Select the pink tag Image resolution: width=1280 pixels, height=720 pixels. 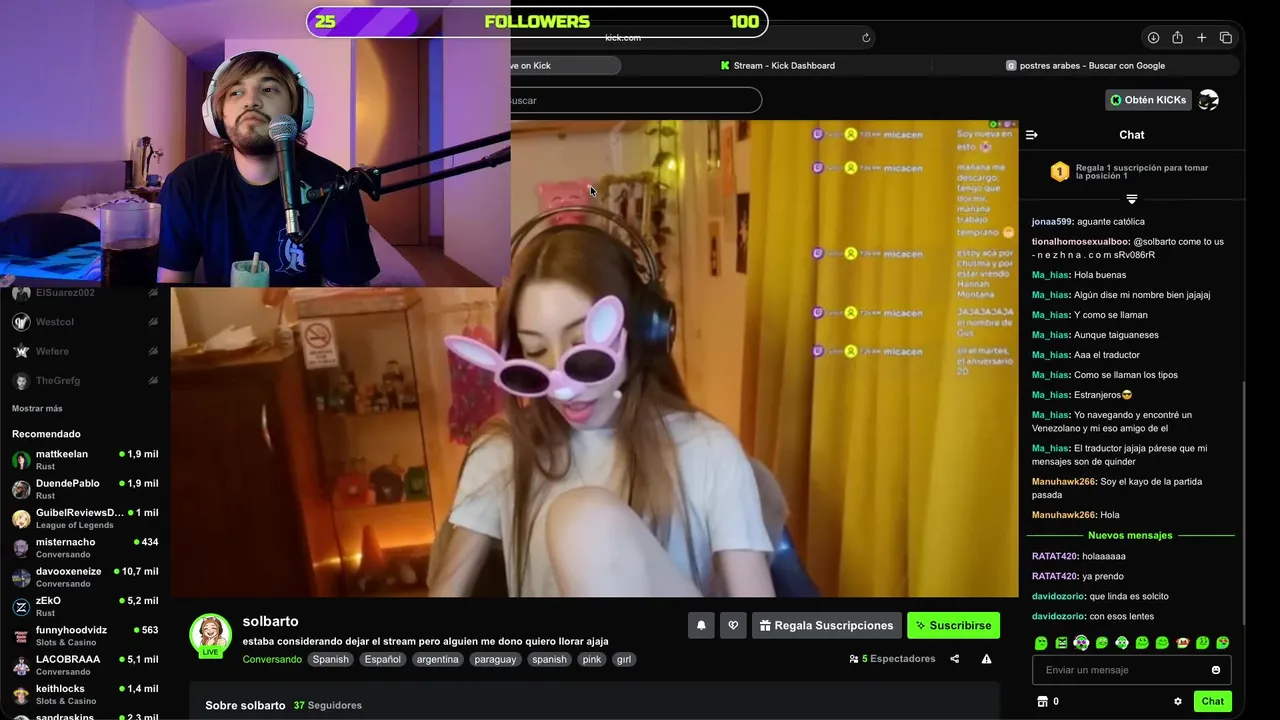(x=592, y=660)
